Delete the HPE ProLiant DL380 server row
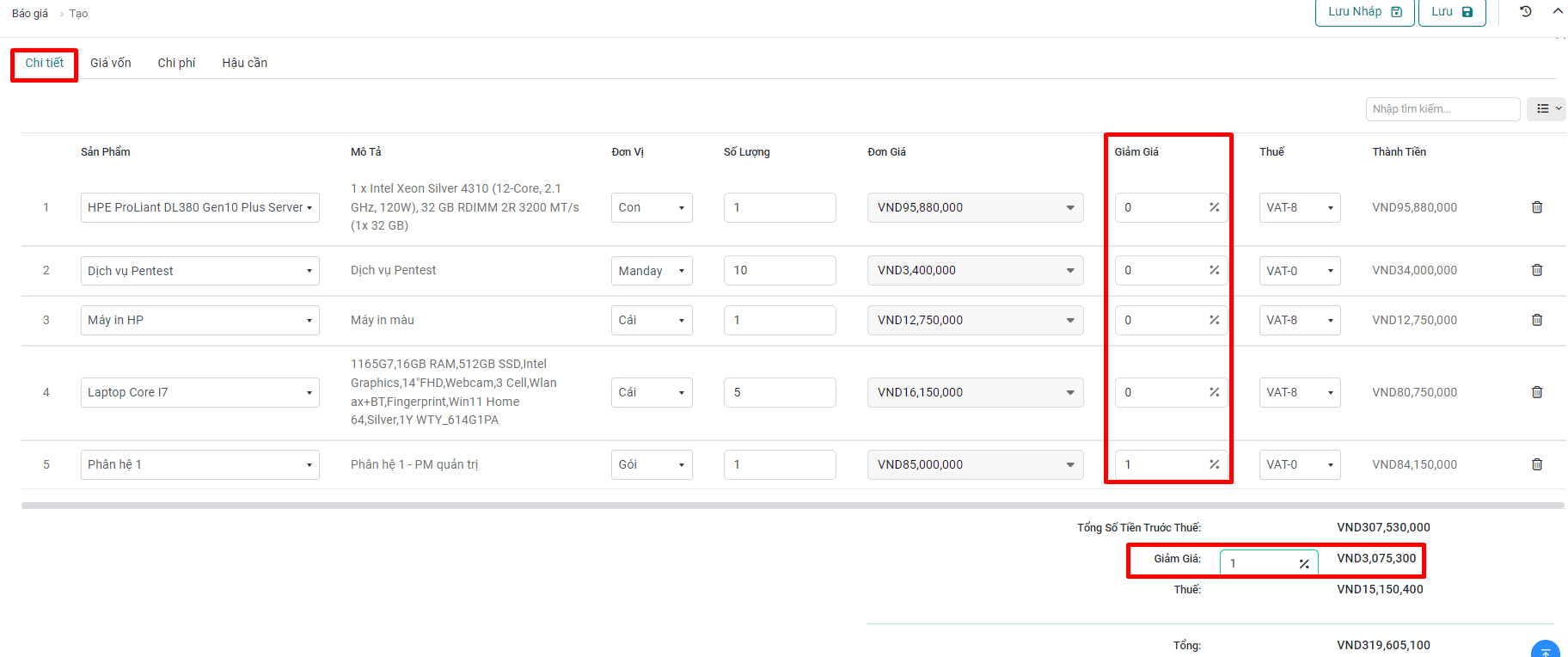This screenshot has height=657, width=1568. 1537,207
